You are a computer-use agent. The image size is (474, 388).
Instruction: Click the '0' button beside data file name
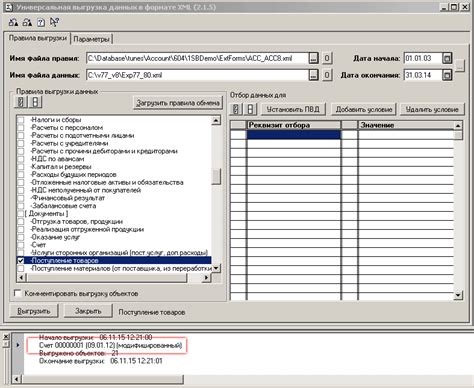click(327, 75)
